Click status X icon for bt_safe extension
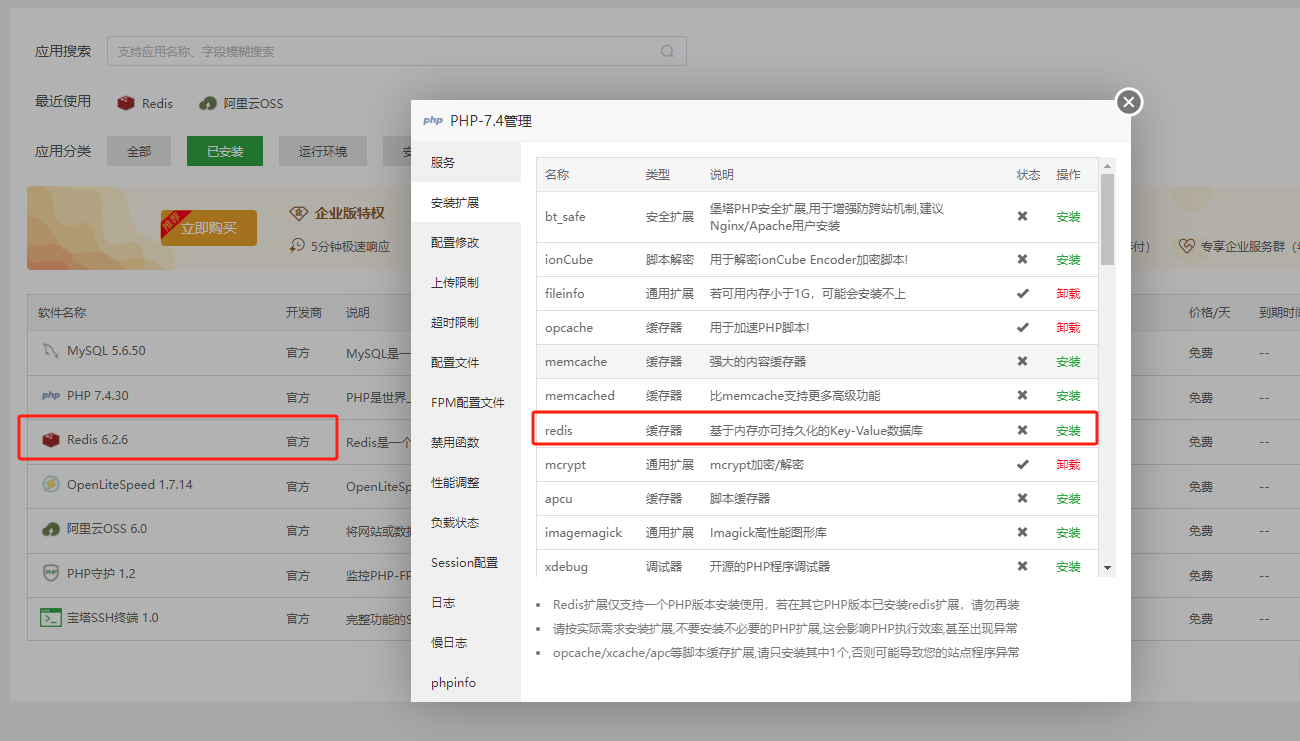 (1022, 216)
